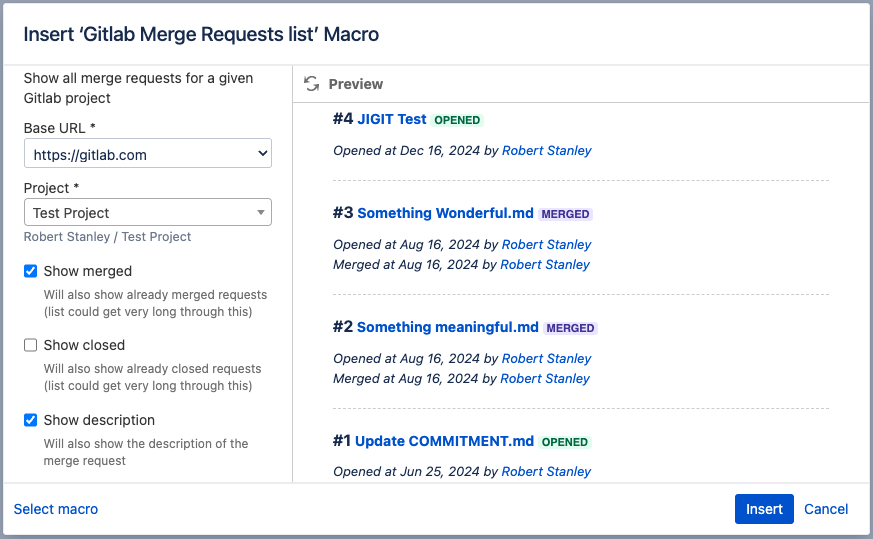Open the Update COMMITMENT.md merge request
Viewport: 873px width, 539px height.
[445, 441]
